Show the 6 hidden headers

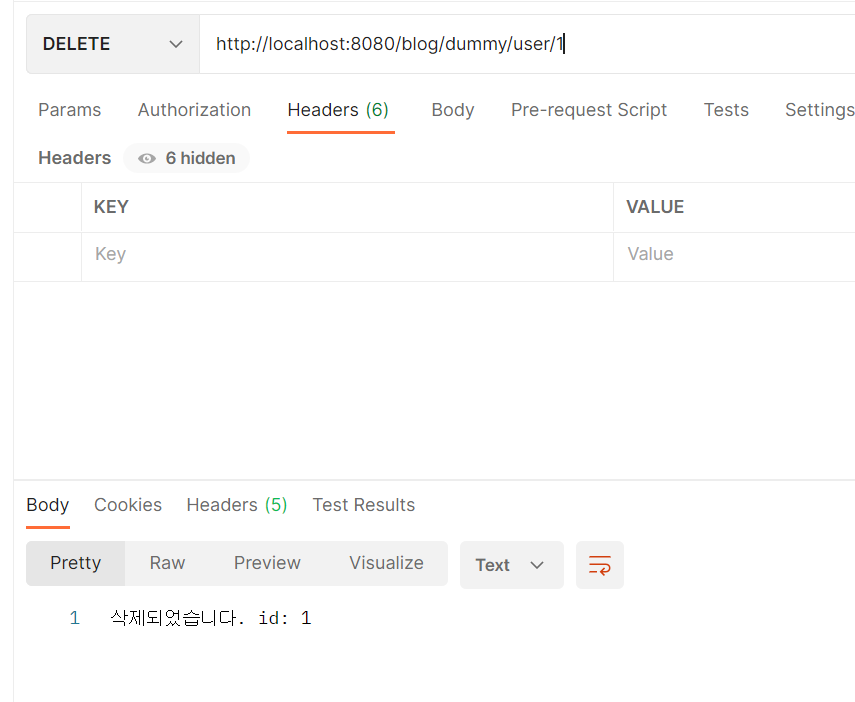pos(186,158)
